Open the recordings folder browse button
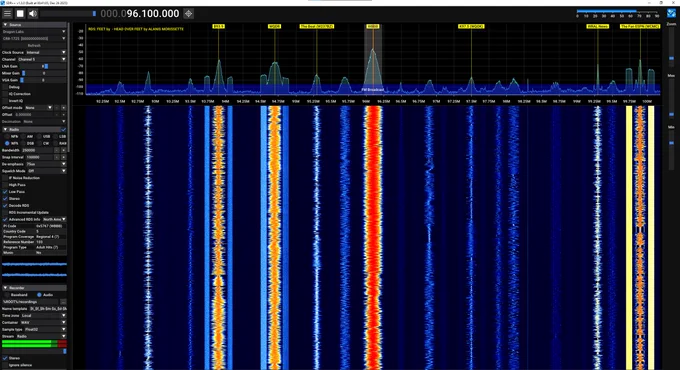Screen dimensions: 680x370 (63, 301)
